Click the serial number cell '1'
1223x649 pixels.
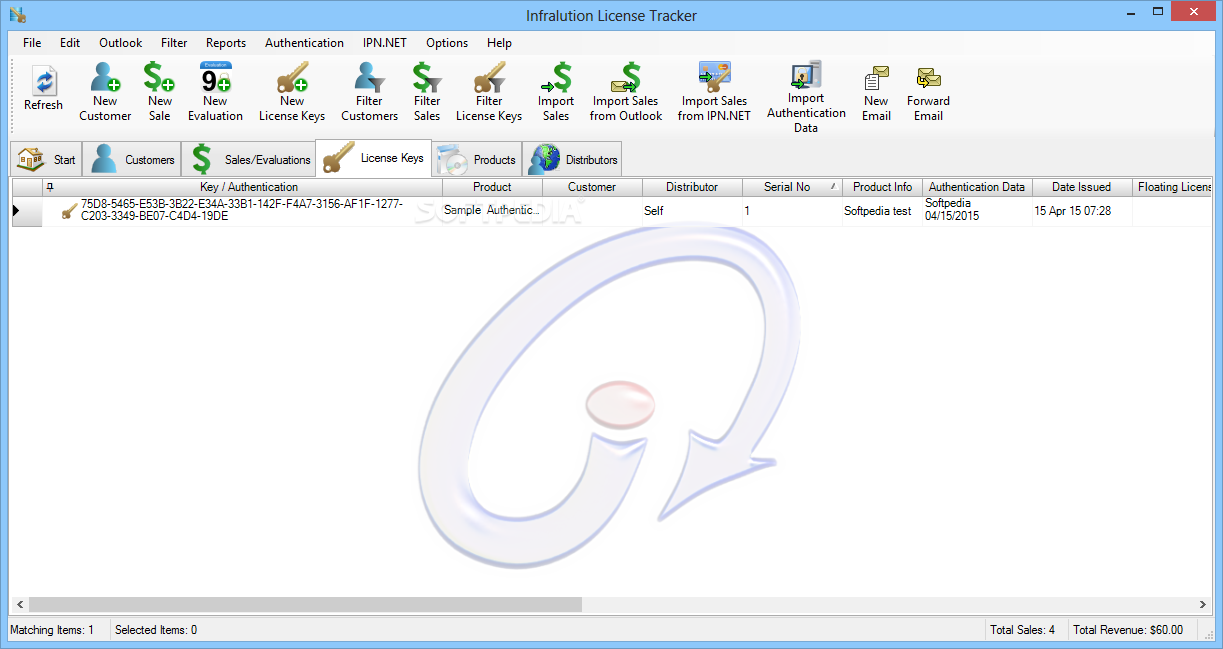792,211
